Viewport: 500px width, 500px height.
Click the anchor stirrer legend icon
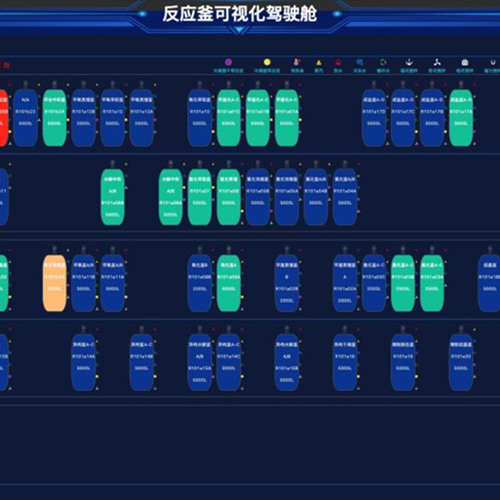(409, 62)
